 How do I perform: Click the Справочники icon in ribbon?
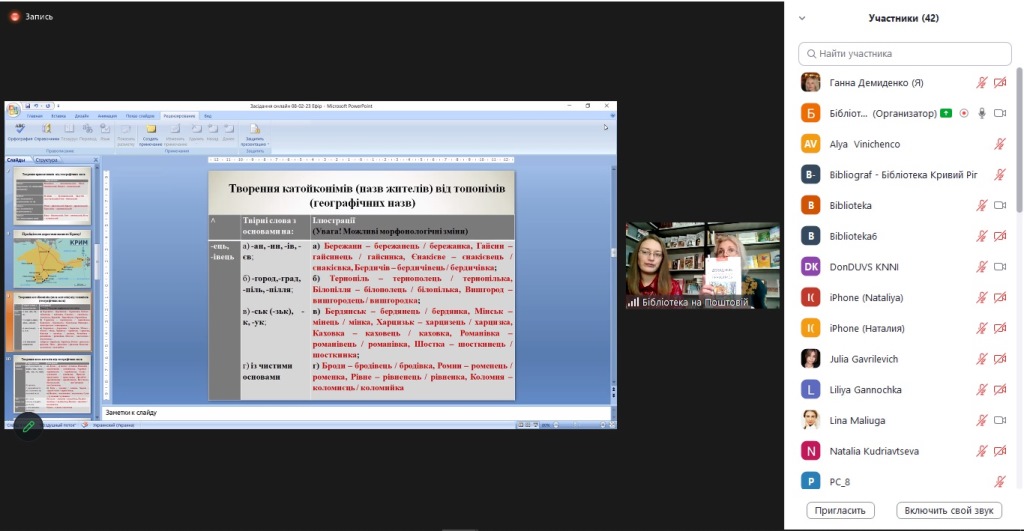click(46, 130)
